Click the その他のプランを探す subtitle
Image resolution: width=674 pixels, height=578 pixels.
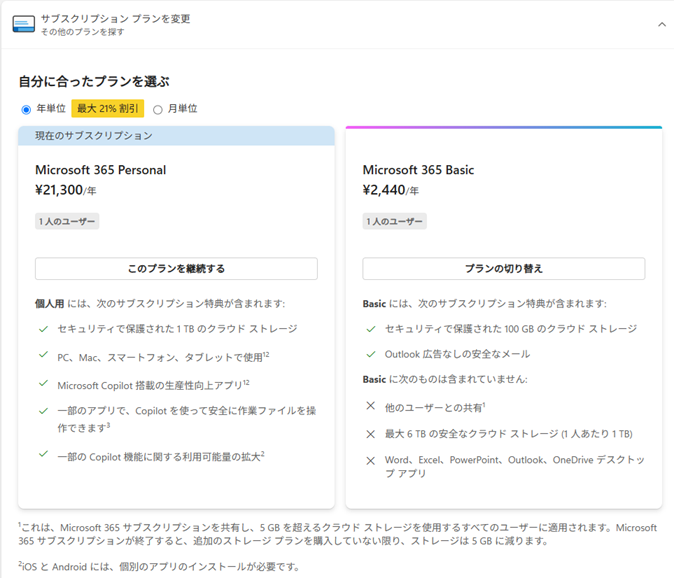[x=83, y=32]
